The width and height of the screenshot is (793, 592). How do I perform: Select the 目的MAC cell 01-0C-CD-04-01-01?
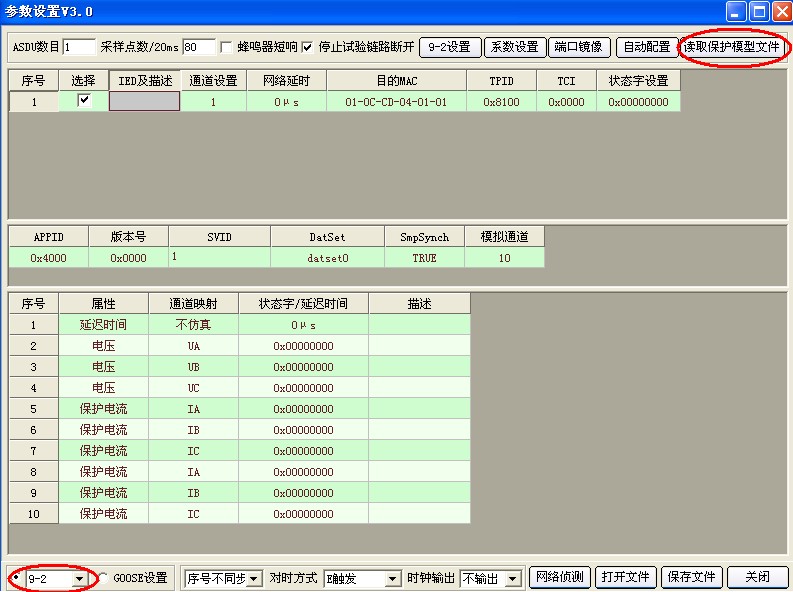click(396, 102)
